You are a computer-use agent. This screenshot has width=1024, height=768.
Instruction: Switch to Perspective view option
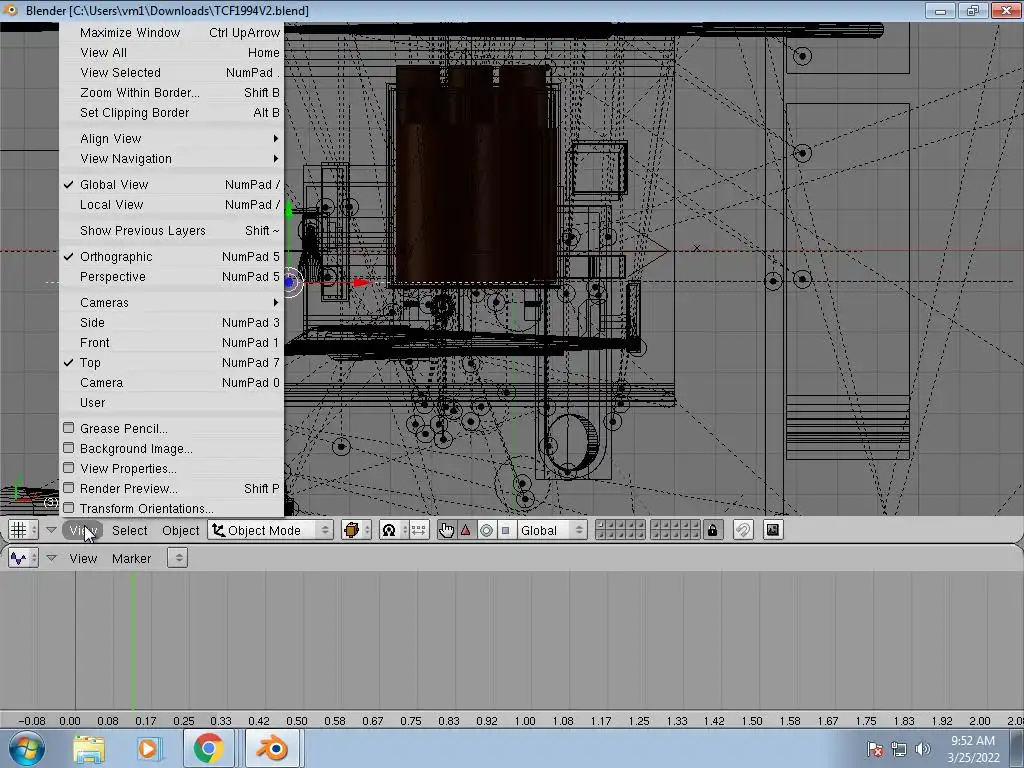171,277
